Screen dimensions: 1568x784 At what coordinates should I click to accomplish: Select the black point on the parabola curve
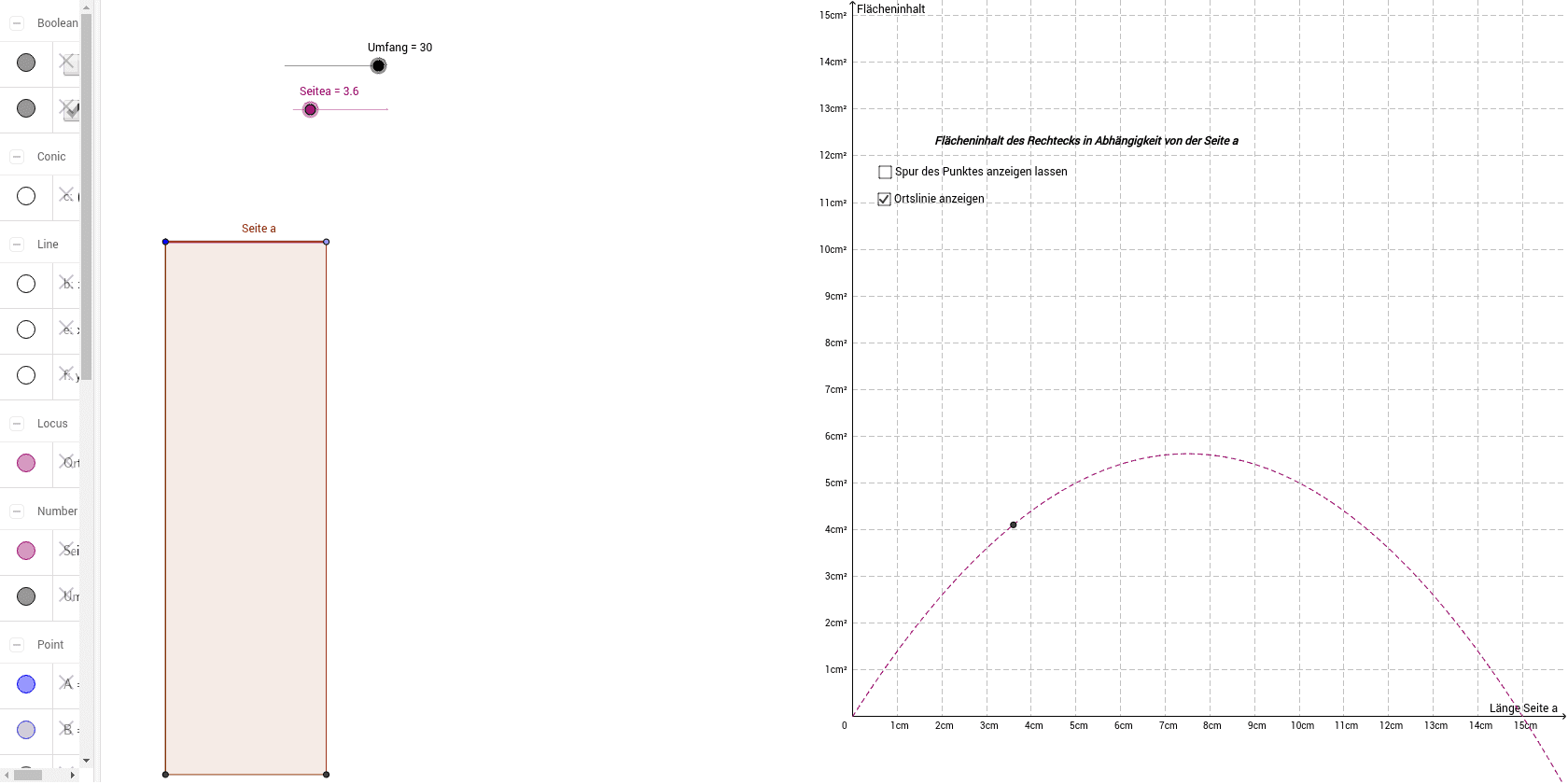pos(1014,525)
